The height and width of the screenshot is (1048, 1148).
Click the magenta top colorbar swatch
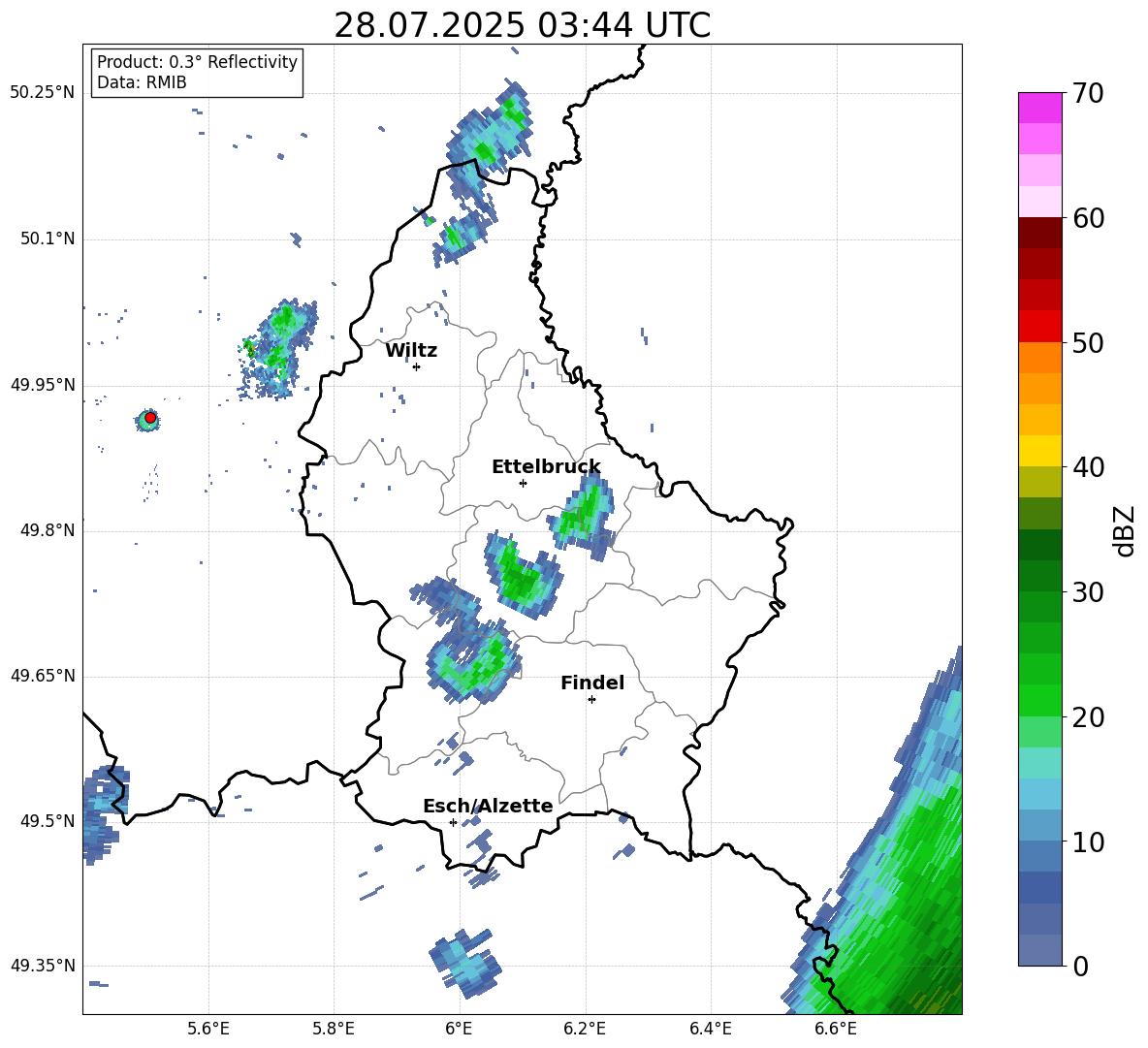click(x=1039, y=109)
